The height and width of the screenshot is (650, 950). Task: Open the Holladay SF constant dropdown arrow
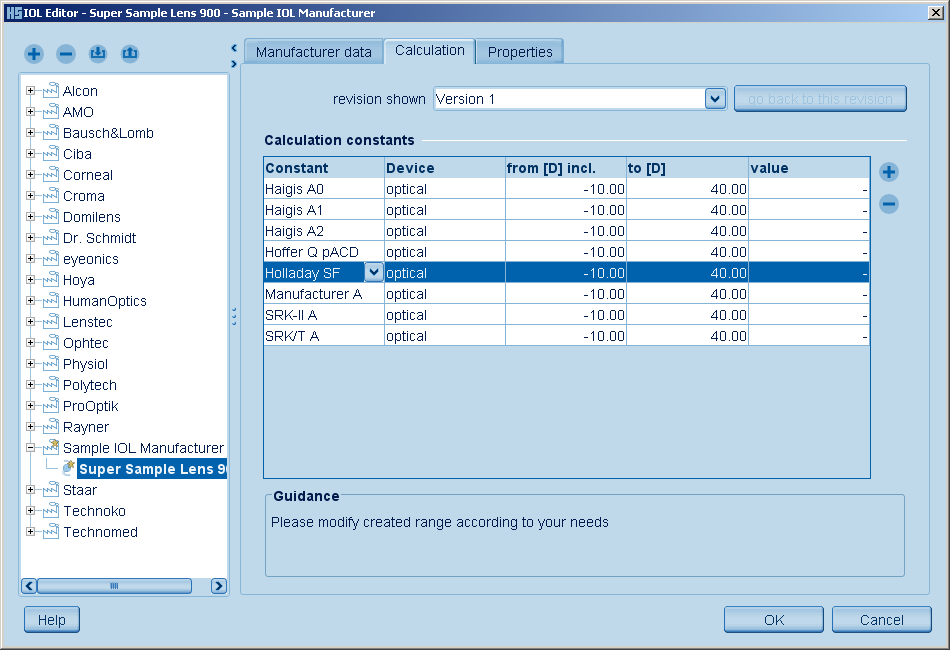point(373,272)
